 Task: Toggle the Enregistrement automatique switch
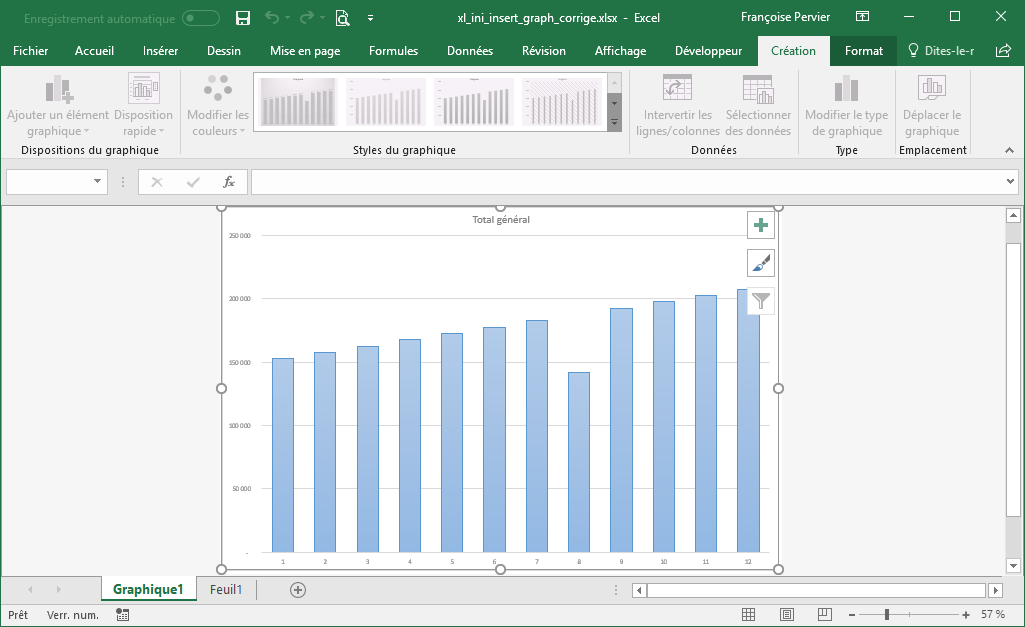(201, 18)
